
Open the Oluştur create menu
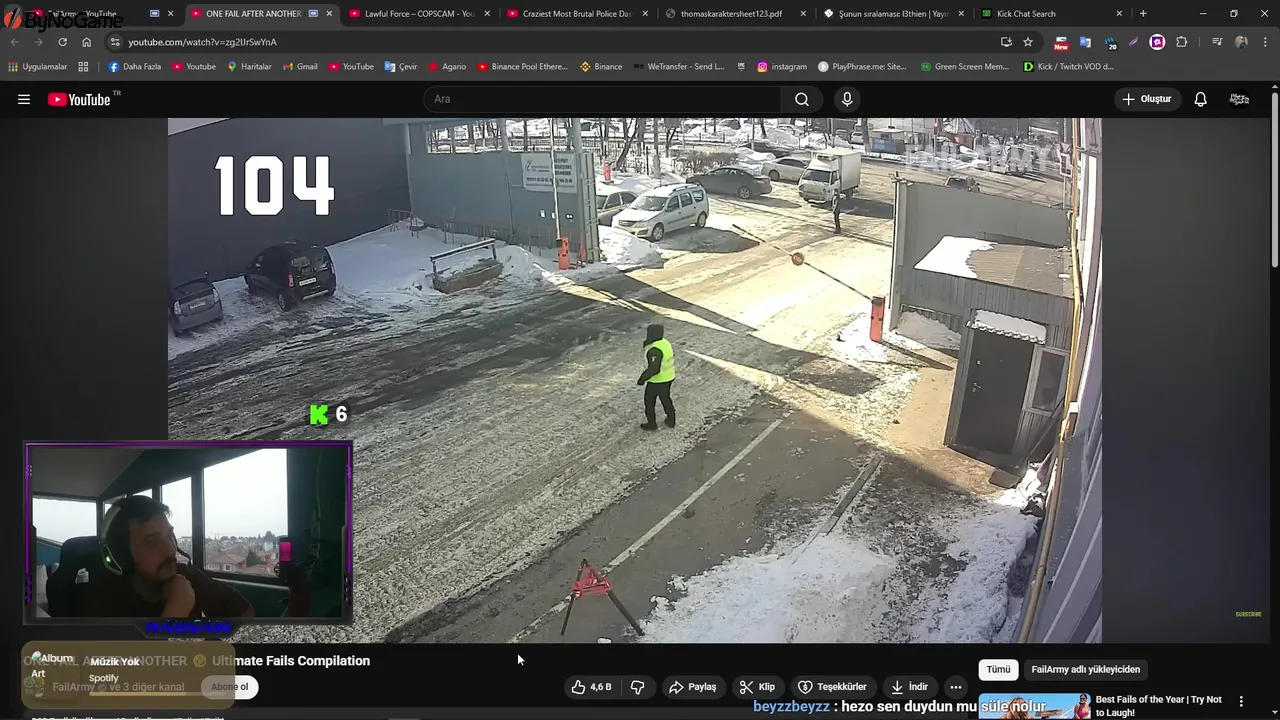pos(1147,99)
